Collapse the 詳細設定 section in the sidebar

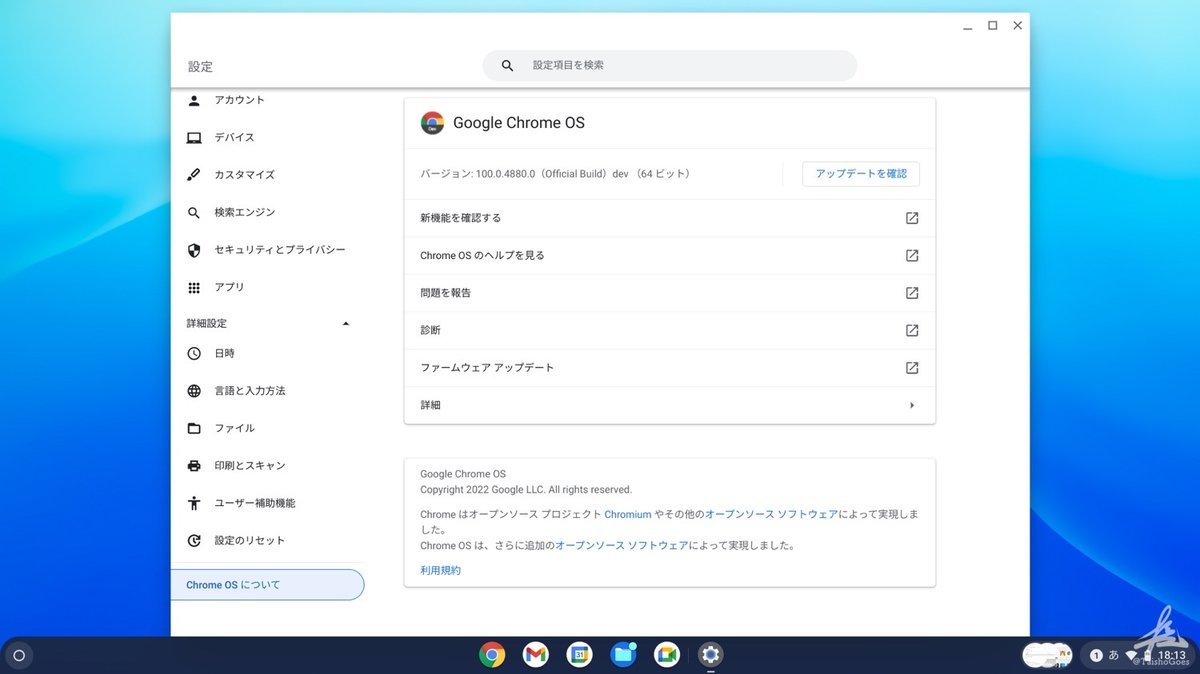pyautogui.click(x=345, y=323)
